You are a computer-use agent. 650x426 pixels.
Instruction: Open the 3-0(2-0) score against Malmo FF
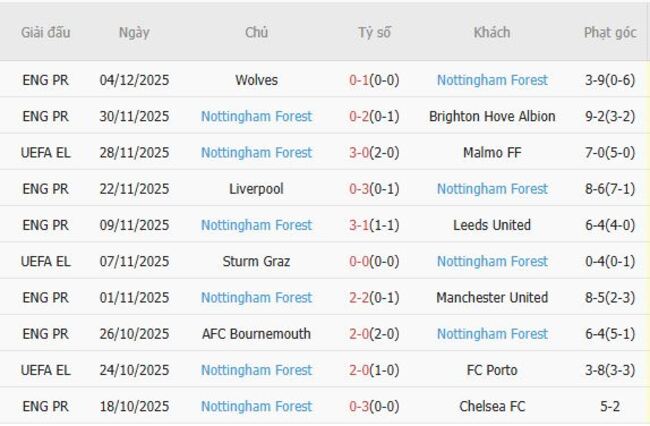[374, 153]
